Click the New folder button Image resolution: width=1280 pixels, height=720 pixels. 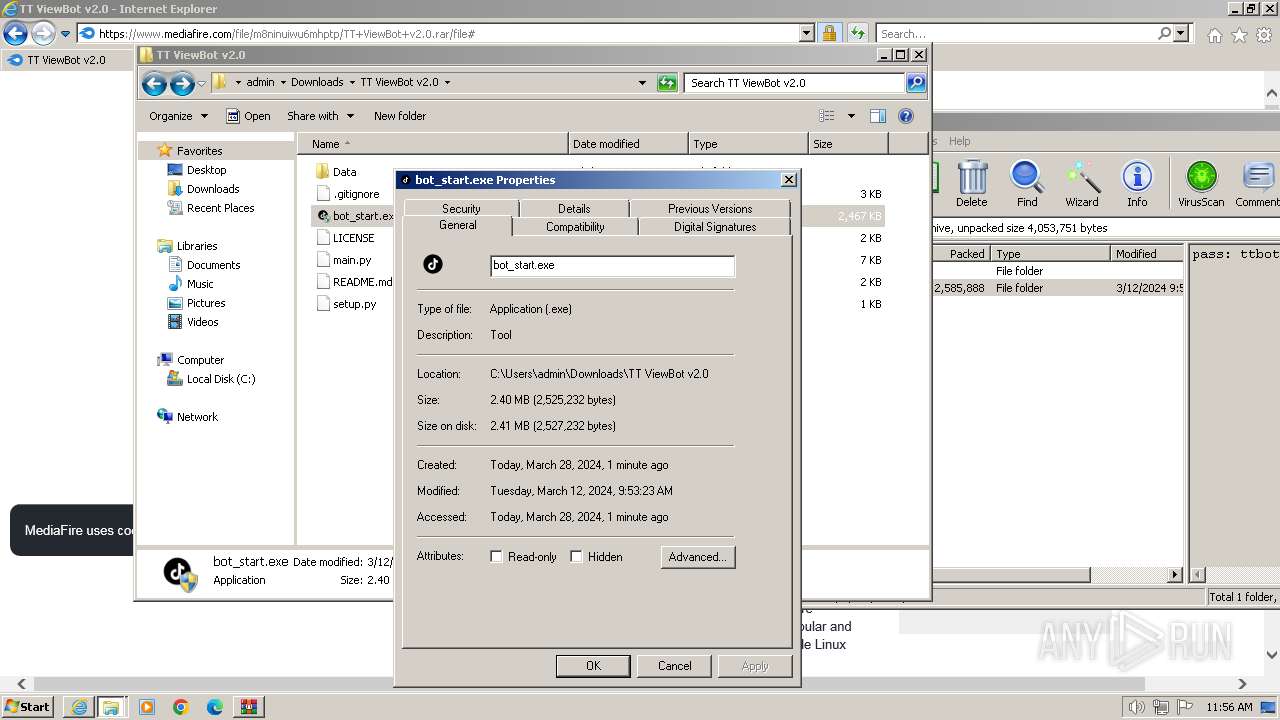(400, 116)
